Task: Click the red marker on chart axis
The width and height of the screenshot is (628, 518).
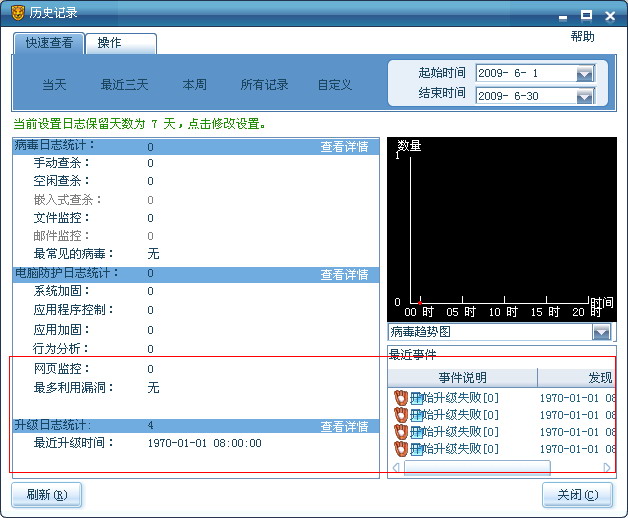Action: click(420, 302)
